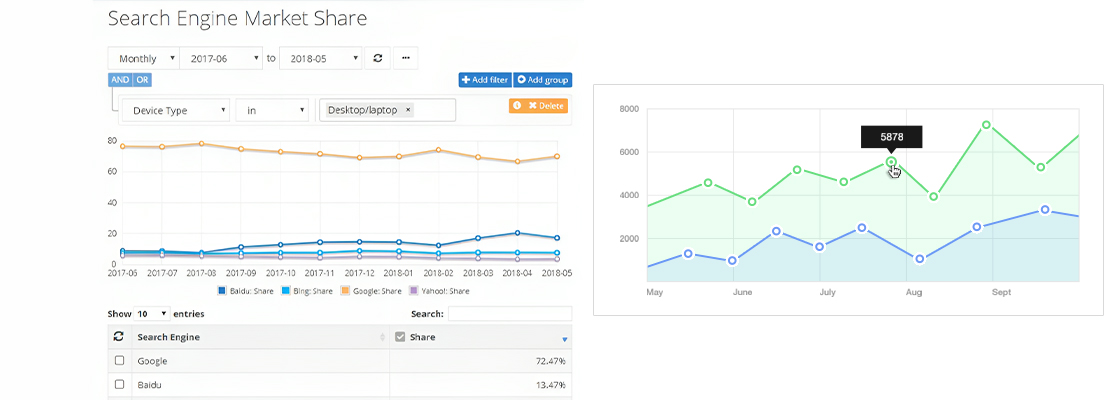Open the Show 10 entries dropdown
Viewport: 1120px width, 400px height.
click(152, 314)
